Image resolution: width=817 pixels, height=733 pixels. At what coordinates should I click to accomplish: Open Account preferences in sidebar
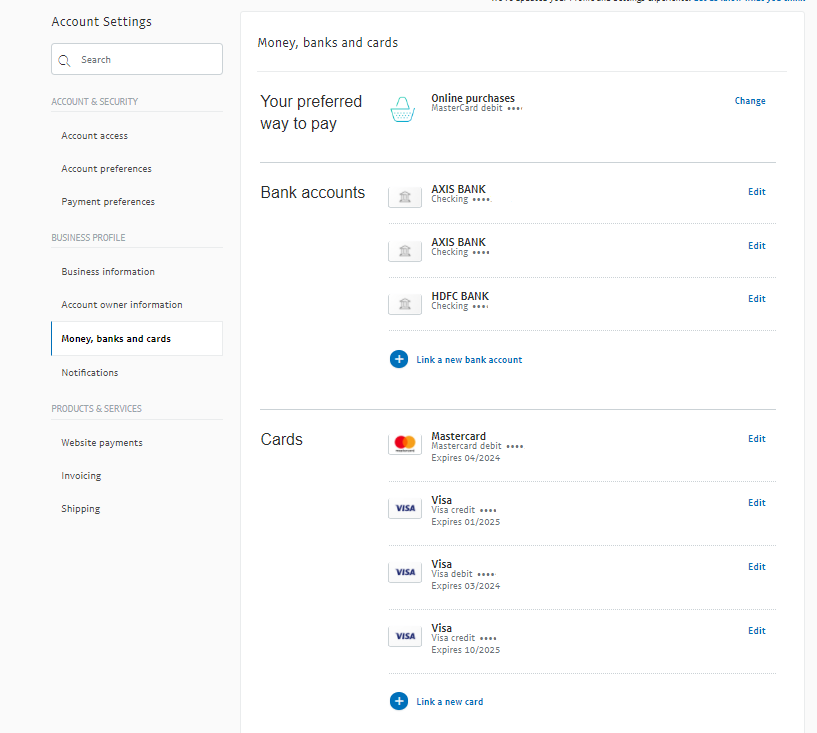click(x=107, y=169)
